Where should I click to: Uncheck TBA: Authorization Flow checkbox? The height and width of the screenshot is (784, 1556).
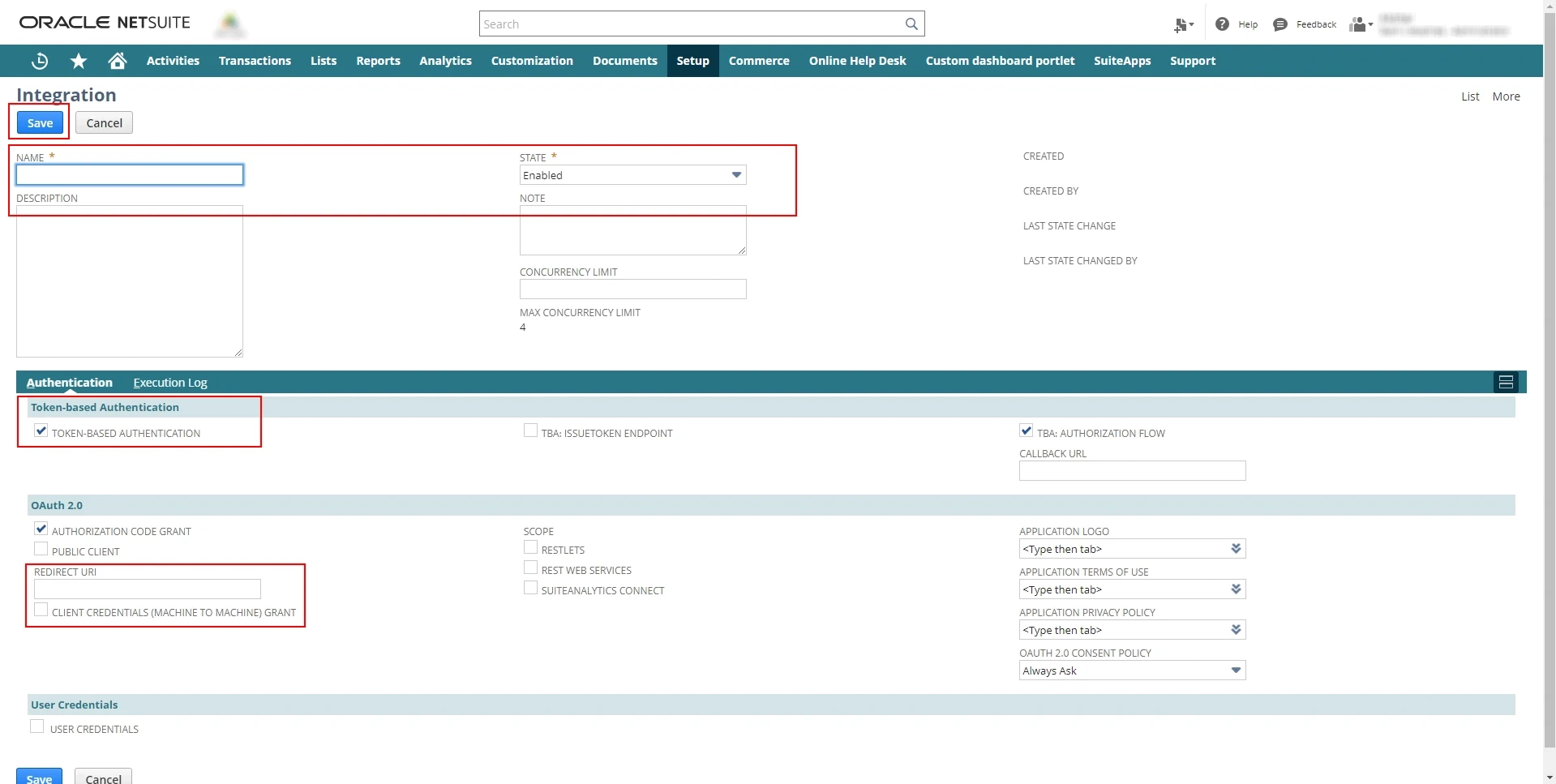1027,431
